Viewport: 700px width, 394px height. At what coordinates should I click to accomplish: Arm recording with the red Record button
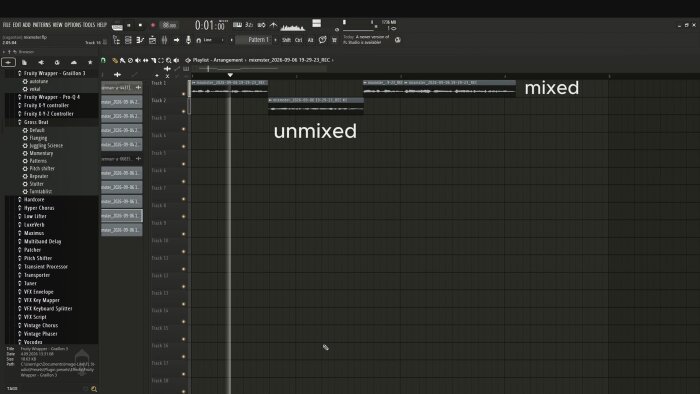coord(153,25)
